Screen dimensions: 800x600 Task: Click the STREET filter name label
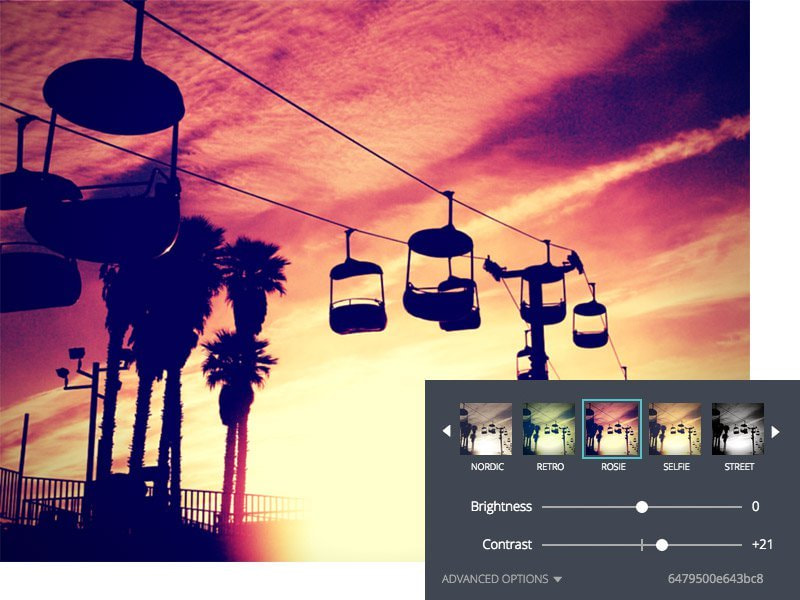coord(740,466)
